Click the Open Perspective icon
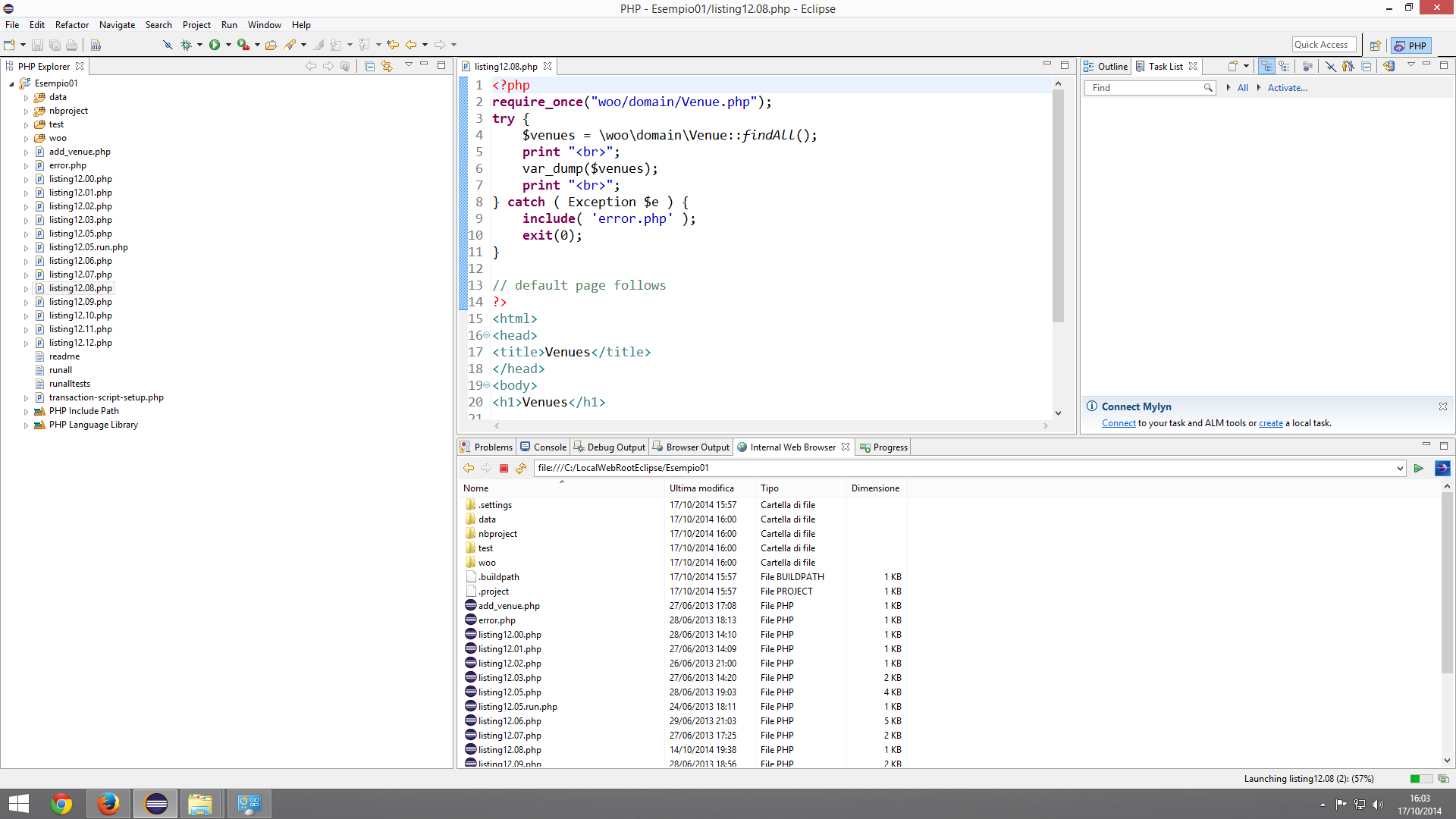1456x819 pixels. click(x=1375, y=45)
